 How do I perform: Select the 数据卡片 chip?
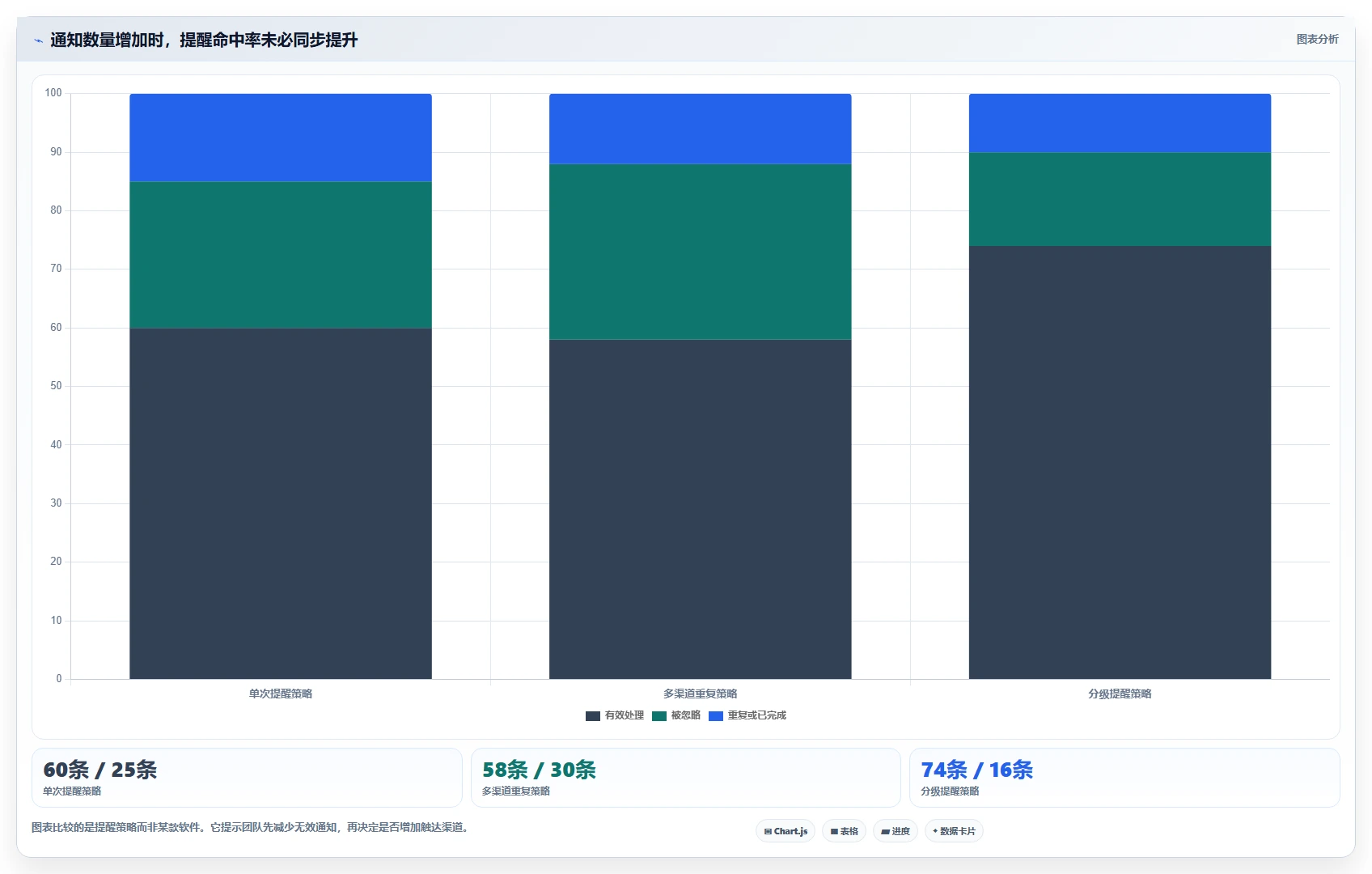coord(954,831)
